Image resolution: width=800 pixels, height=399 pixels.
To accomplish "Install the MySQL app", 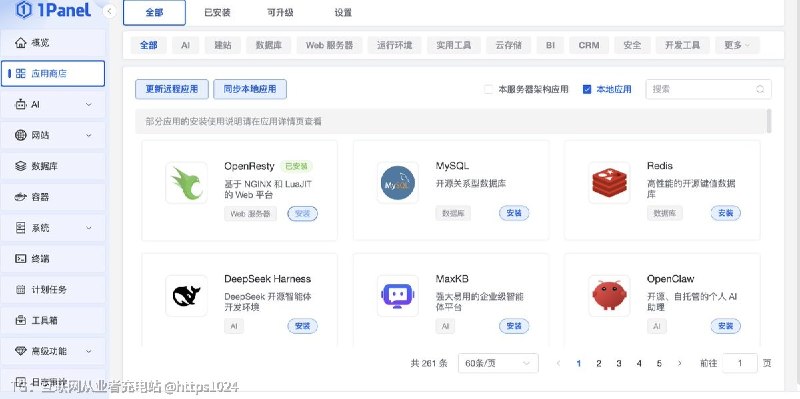I will coord(514,213).
